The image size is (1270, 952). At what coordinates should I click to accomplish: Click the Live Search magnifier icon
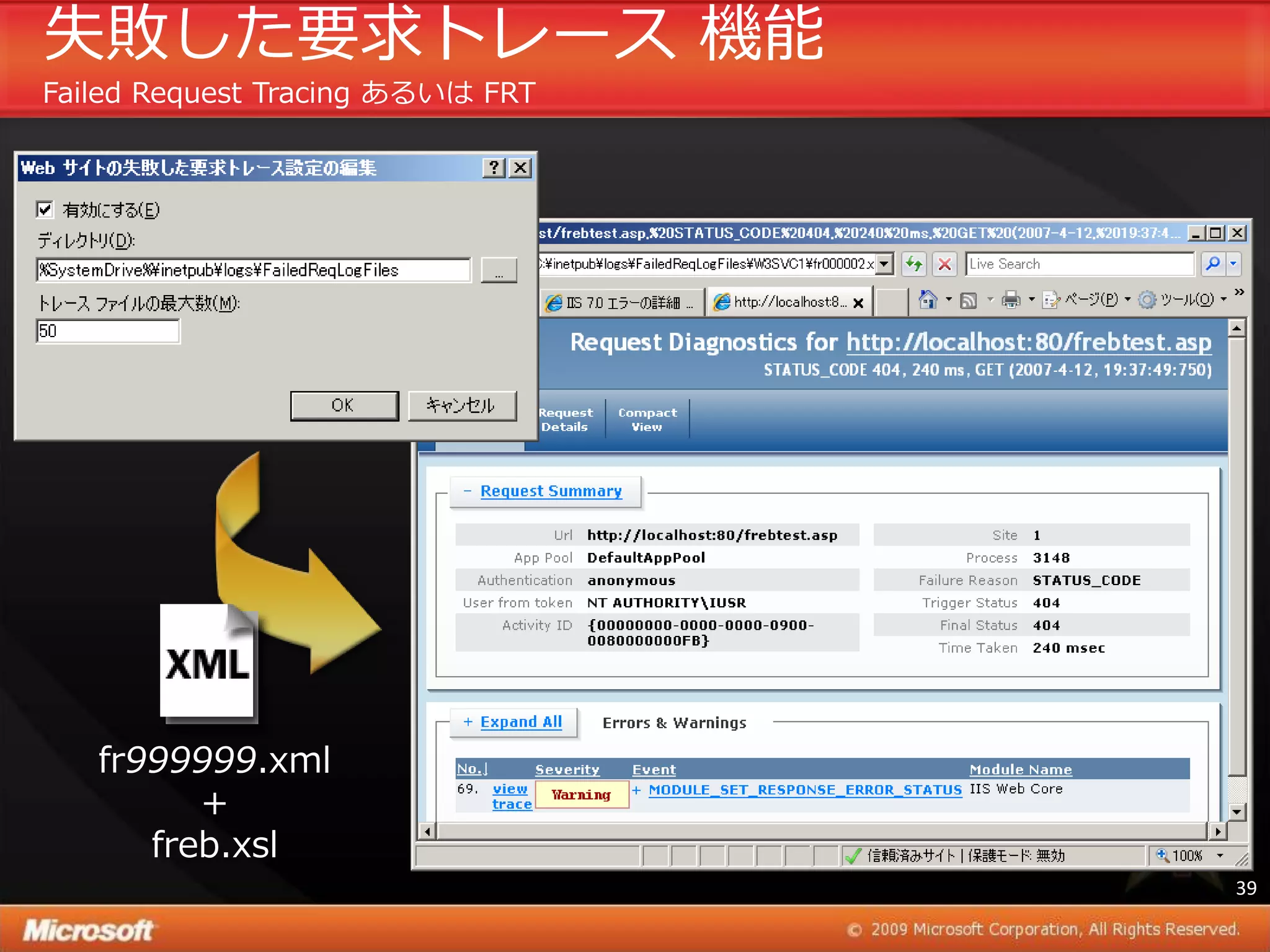[x=1213, y=264]
